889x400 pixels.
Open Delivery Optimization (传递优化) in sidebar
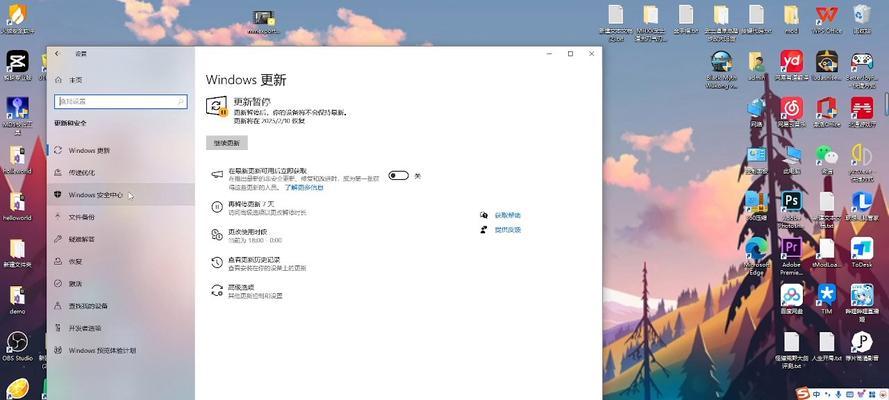121,172
